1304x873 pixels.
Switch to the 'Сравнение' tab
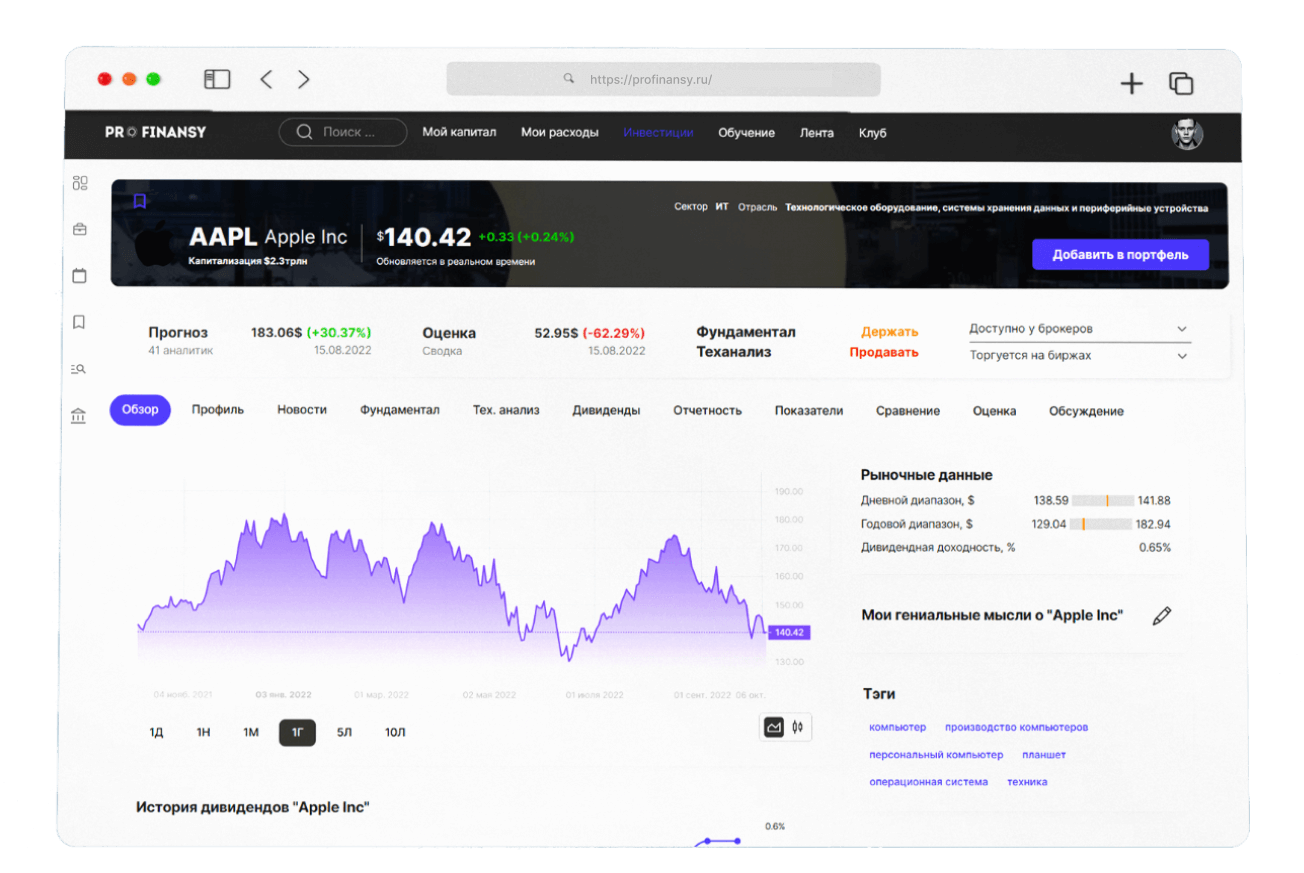tap(908, 411)
